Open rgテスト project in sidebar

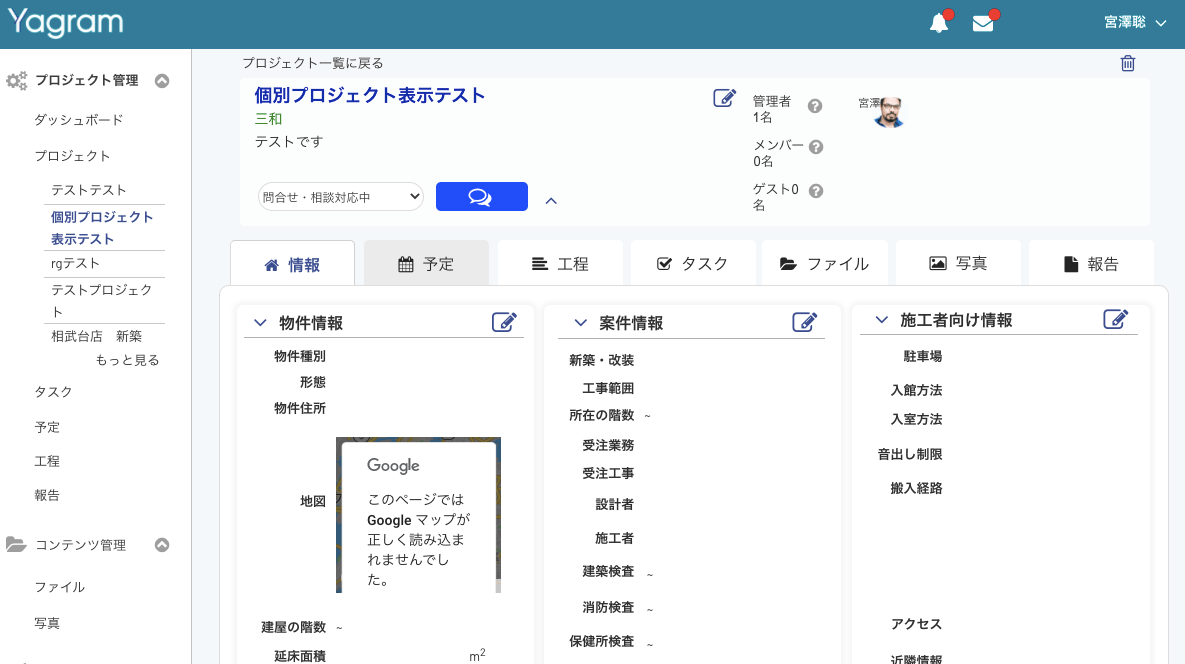[x=76, y=263]
